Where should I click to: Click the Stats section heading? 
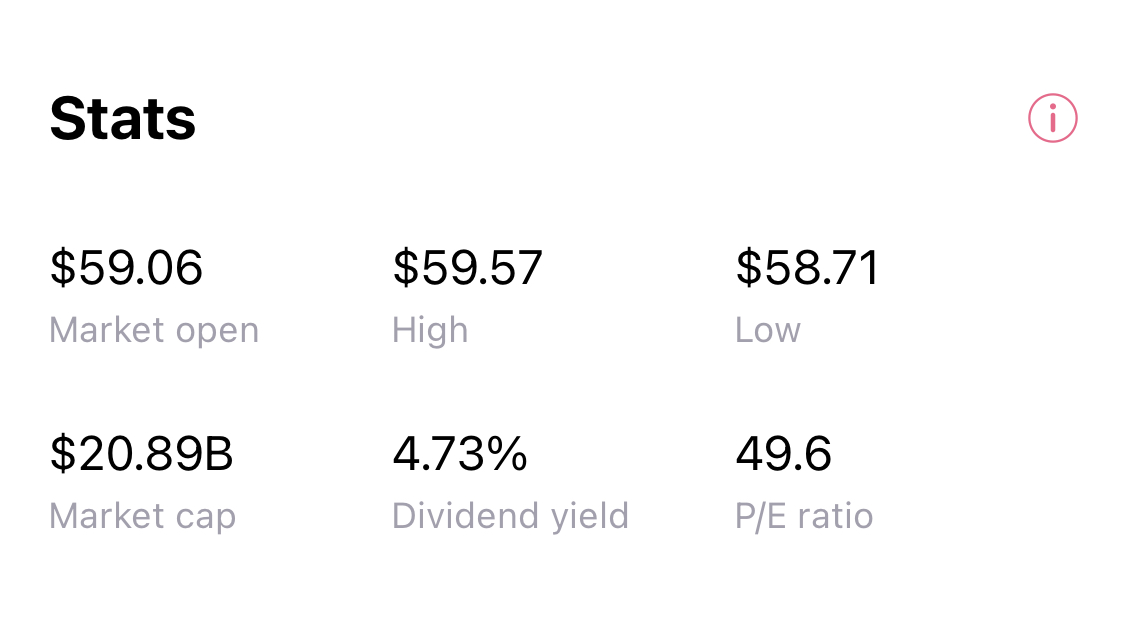tap(123, 117)
